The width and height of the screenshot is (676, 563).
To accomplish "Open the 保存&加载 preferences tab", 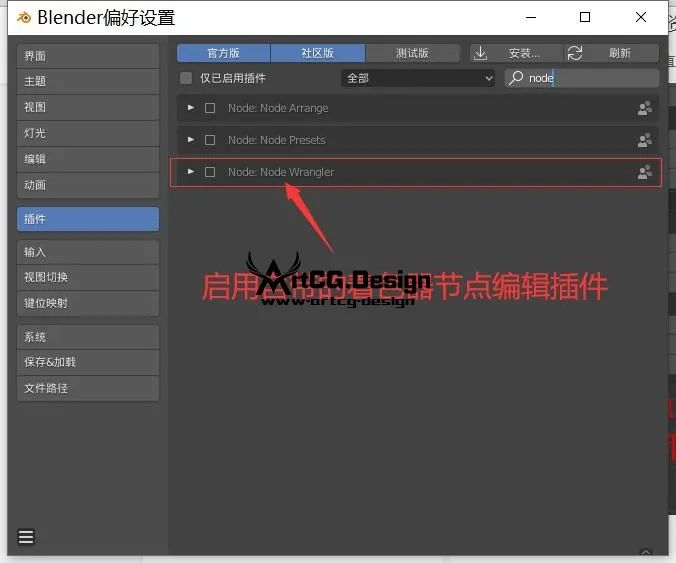I will (x=88, y=362).
